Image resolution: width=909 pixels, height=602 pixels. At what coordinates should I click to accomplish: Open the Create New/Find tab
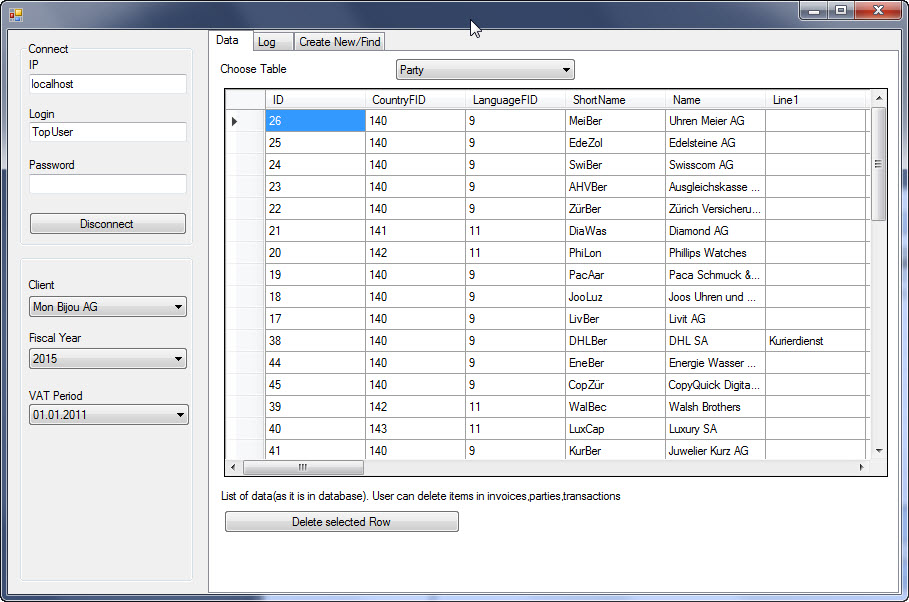click(x=340, y=42)
